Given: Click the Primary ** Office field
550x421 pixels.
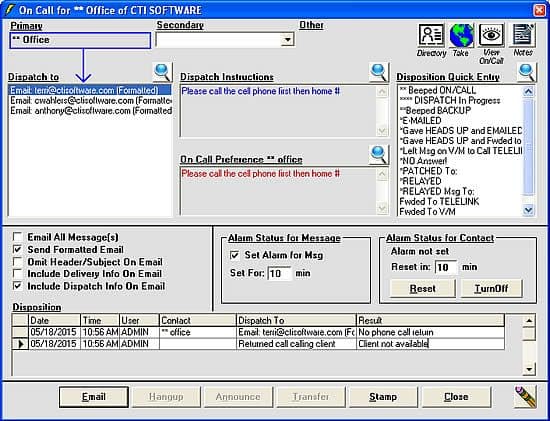Looking at the screenshot, I should (x=80, y=40).
